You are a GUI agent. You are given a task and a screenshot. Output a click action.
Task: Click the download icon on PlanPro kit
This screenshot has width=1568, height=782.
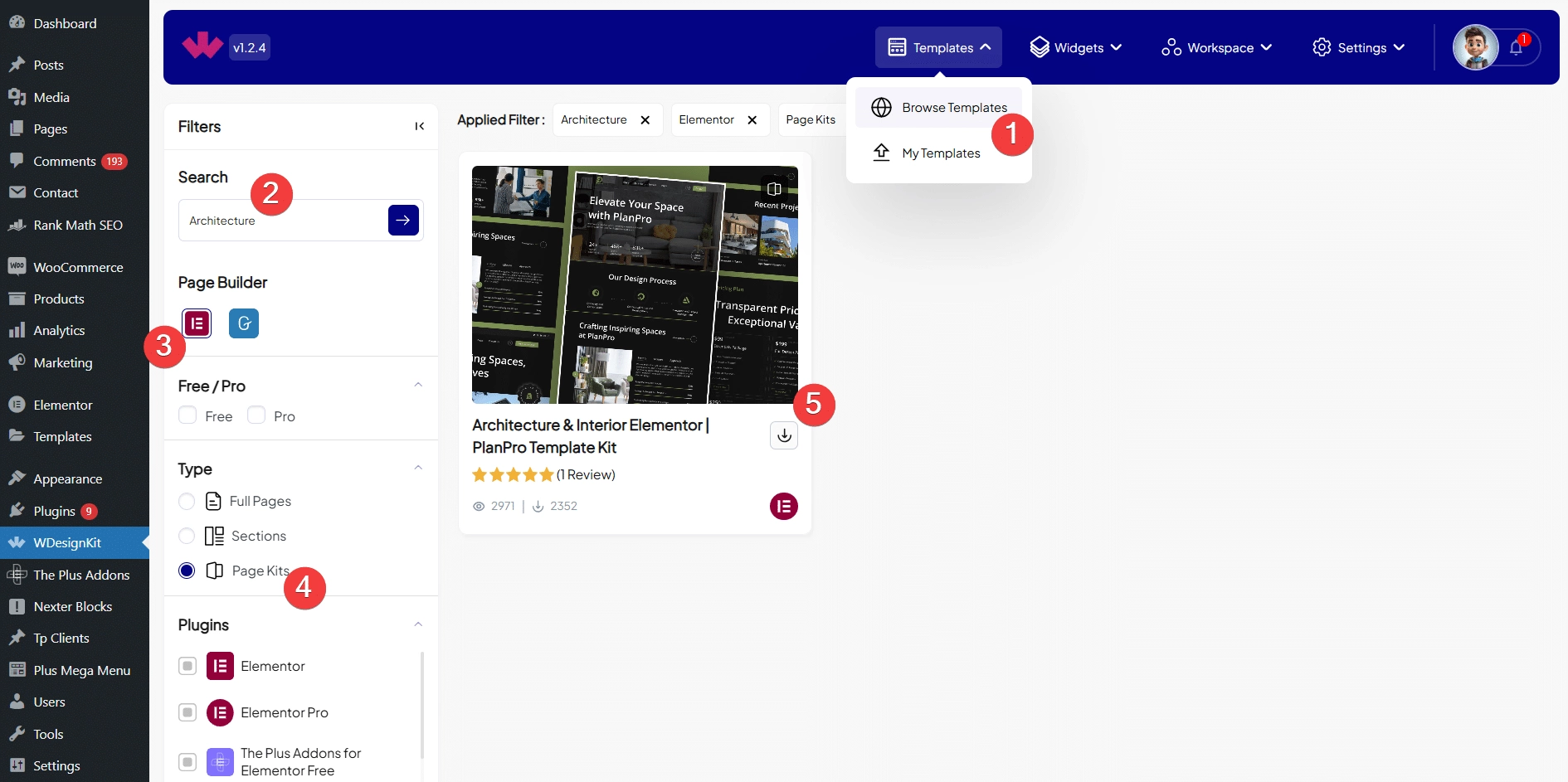(x=784, y=435)
